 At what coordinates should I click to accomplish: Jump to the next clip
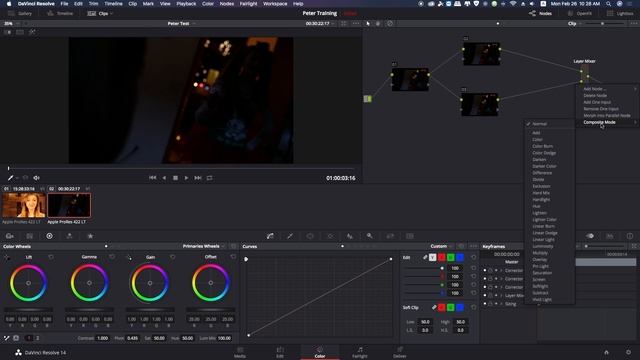click(x=198, y=178)
